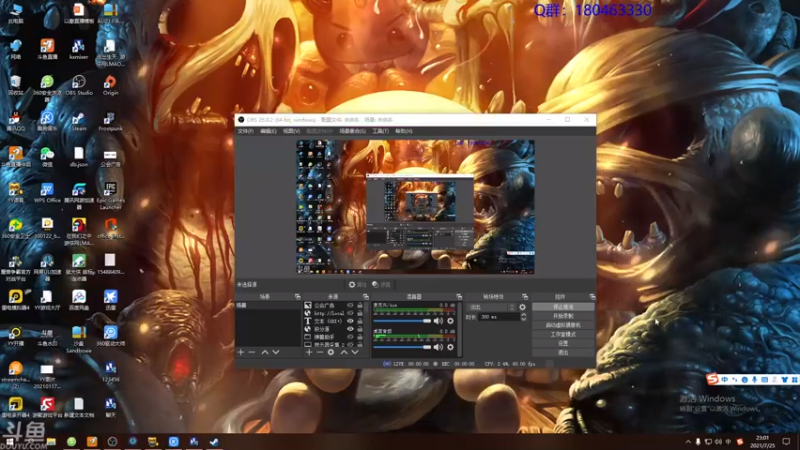Image resolution: width=800 pixels, height=450 pixels.
Task: Remove selected scene with minus icon
Action: point(252,352)
